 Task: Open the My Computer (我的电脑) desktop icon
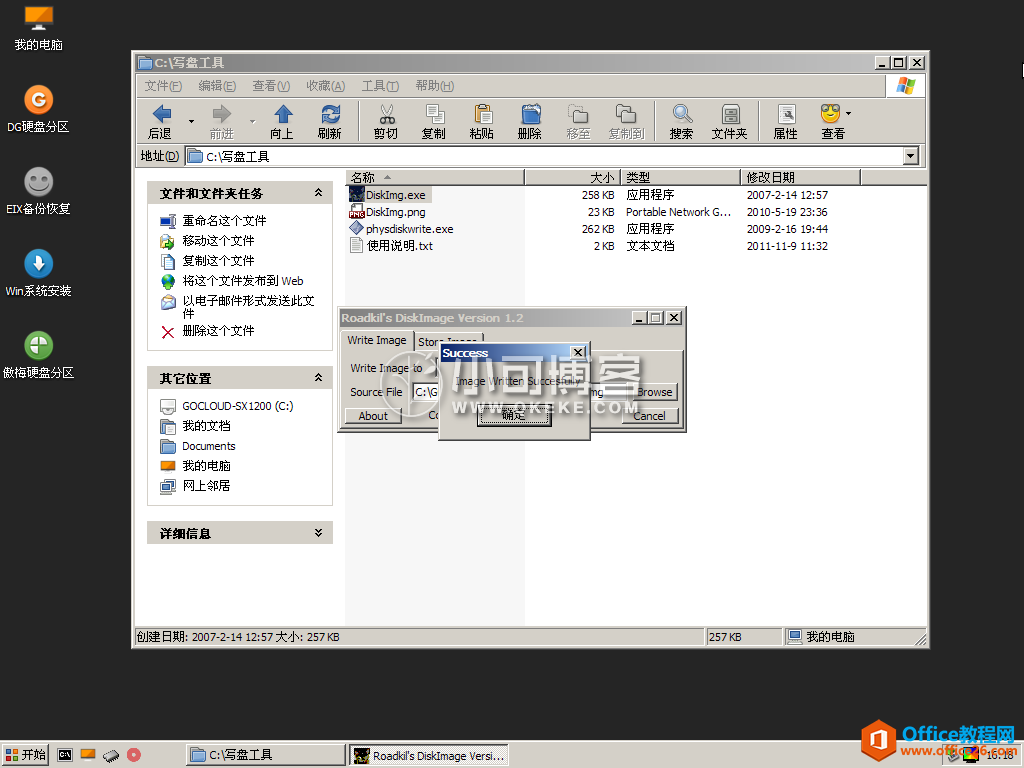click(x=39, y=27)
